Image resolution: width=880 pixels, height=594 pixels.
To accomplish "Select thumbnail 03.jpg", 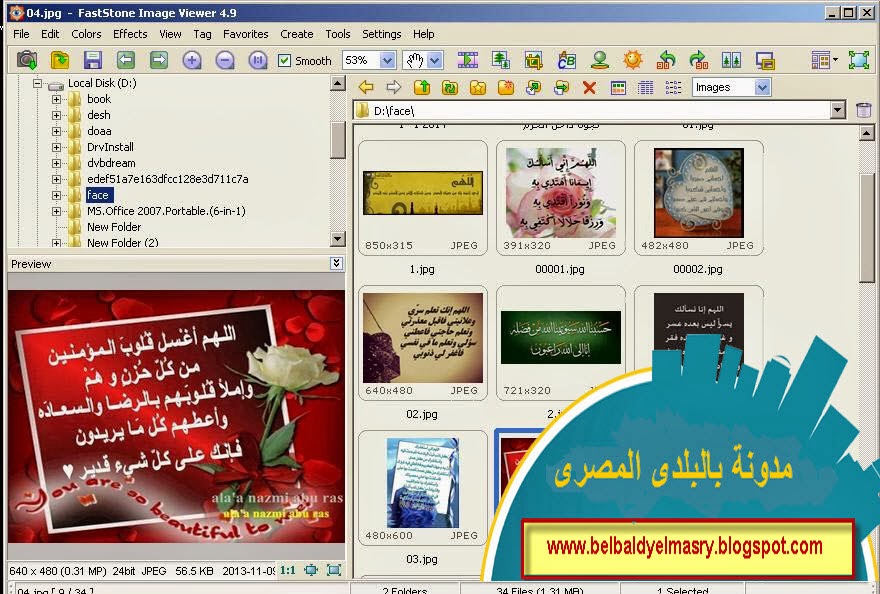I will click(x=423, y=488).
